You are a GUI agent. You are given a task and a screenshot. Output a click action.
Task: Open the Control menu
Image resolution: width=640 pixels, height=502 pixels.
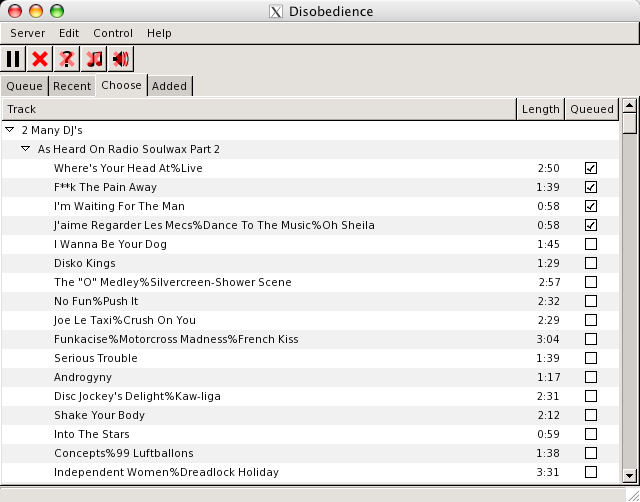(113, 33)
